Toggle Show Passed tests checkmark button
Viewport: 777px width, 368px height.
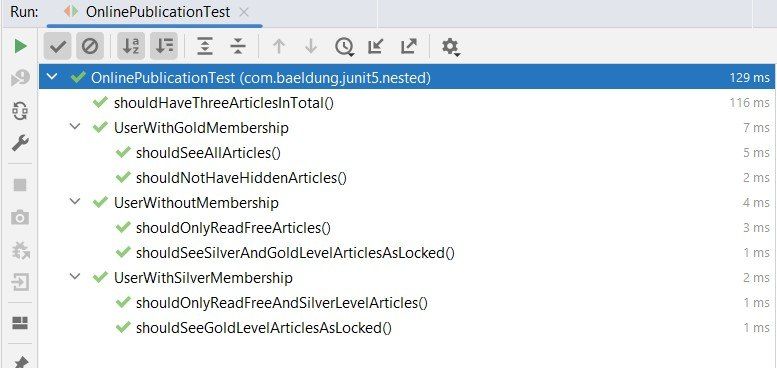(58, 47)
